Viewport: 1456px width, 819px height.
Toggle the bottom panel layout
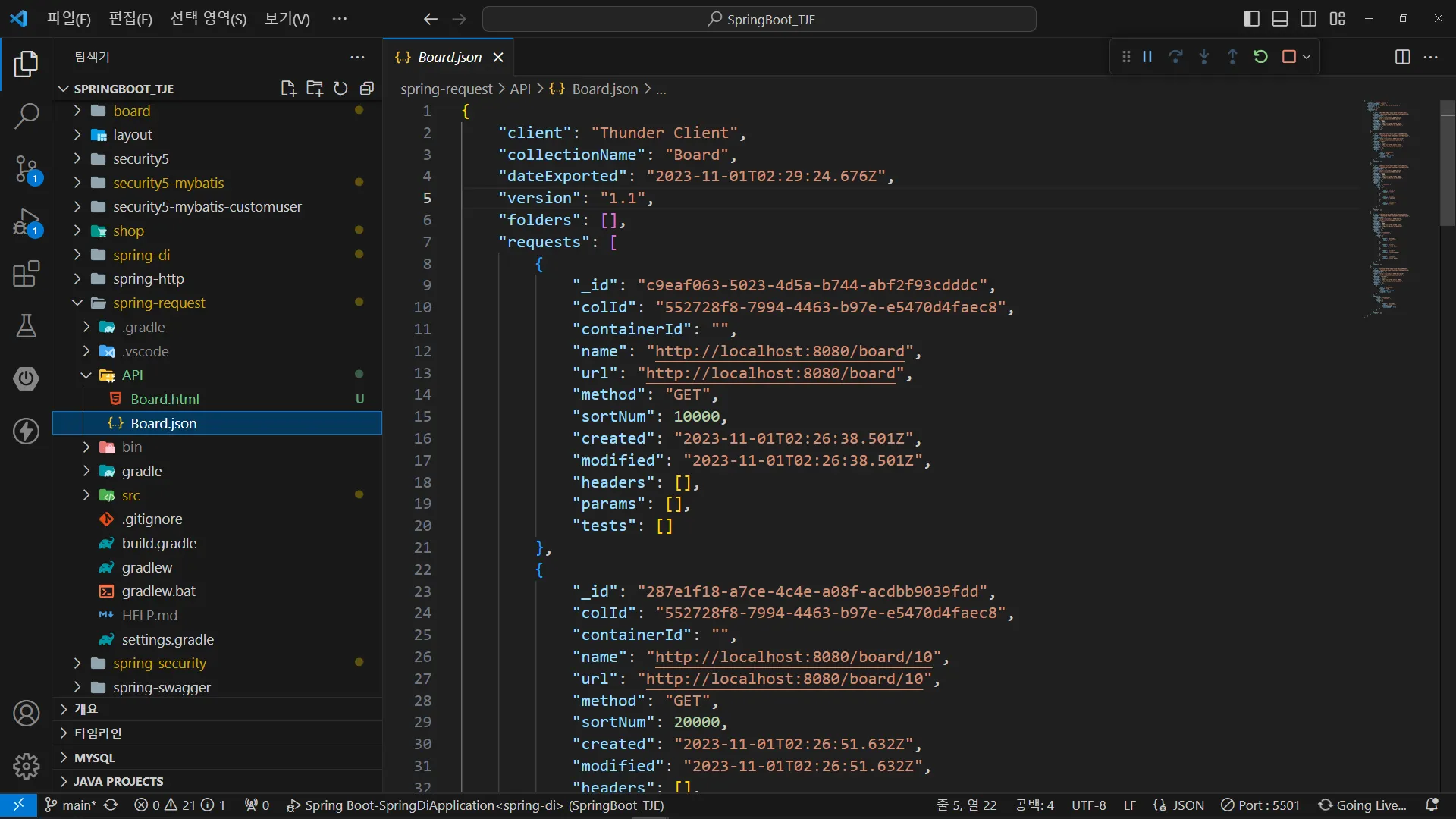click(x=1280, y=19)
